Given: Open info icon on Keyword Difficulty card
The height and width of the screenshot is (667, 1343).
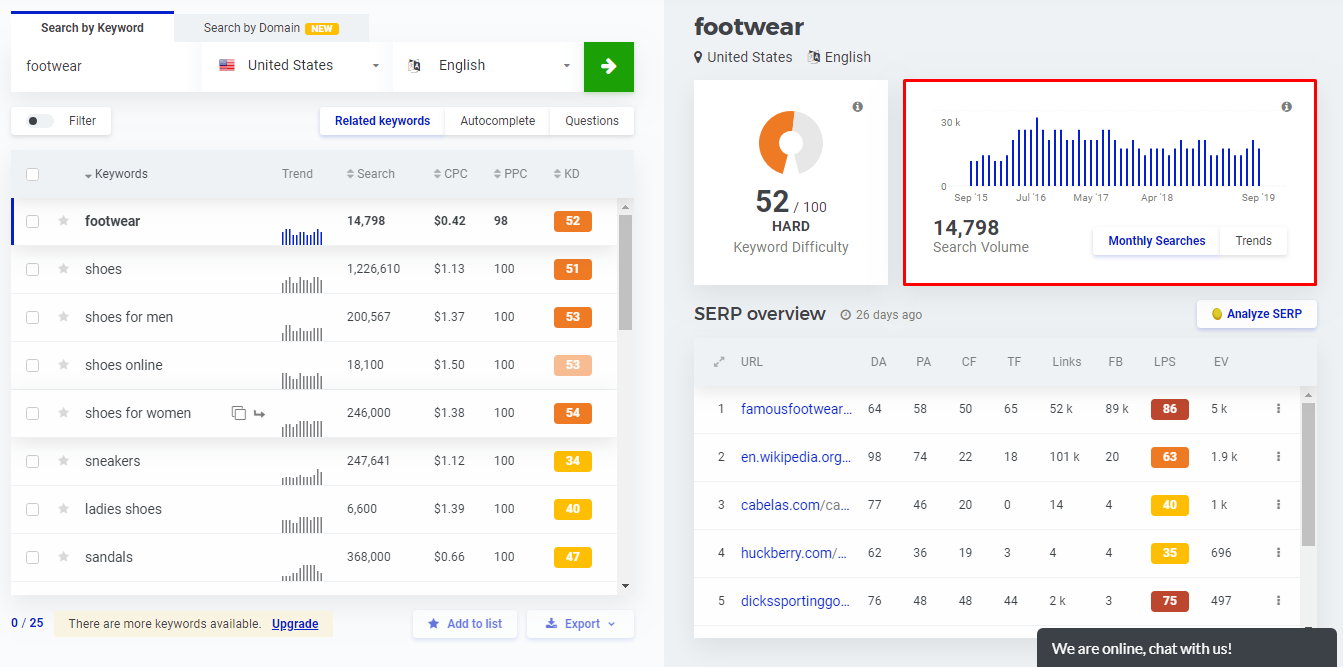Looking at the screenshot, I should click(x=858, y=107).
